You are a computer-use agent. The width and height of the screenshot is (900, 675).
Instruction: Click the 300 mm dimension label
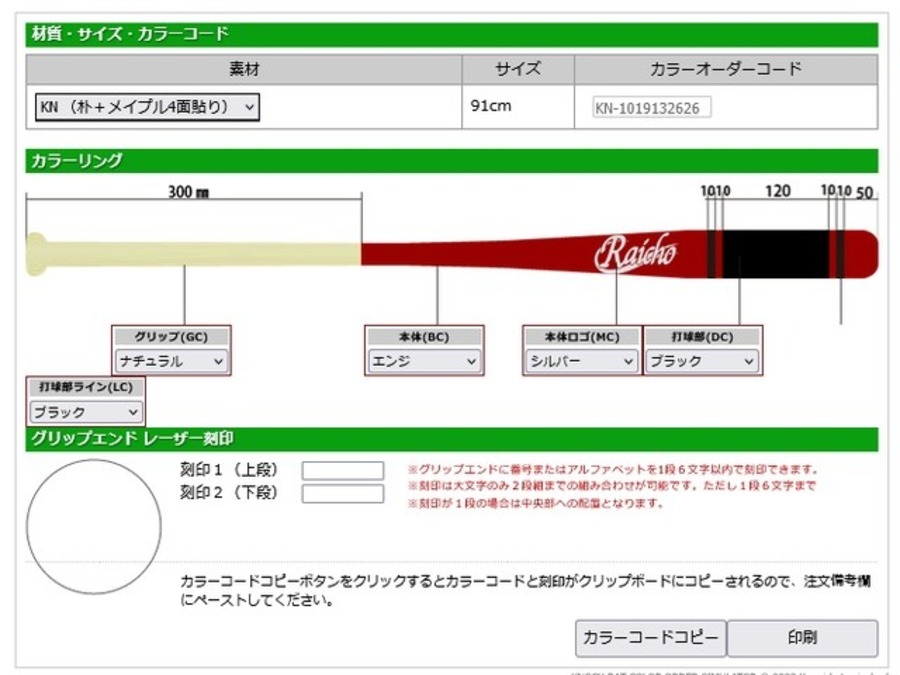coord(188,192)
